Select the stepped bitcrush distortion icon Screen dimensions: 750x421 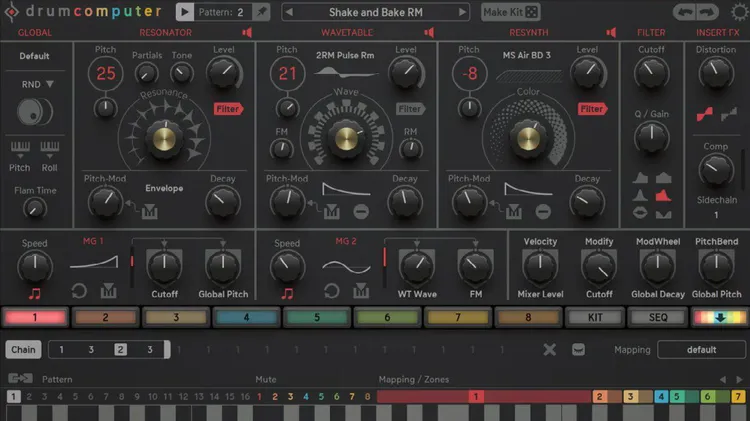click(x=729, y=114)
